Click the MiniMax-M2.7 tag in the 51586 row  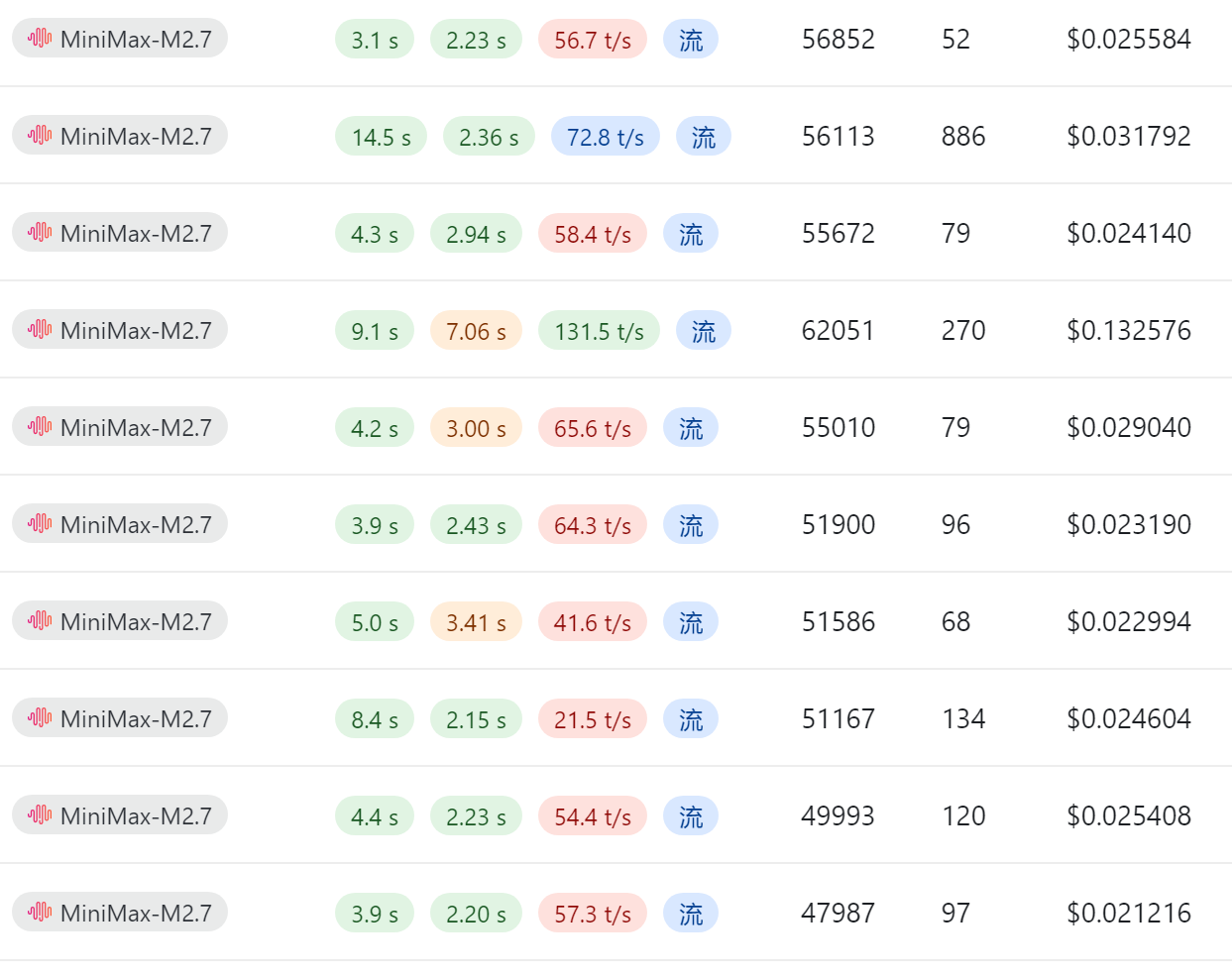pos(120,621)
